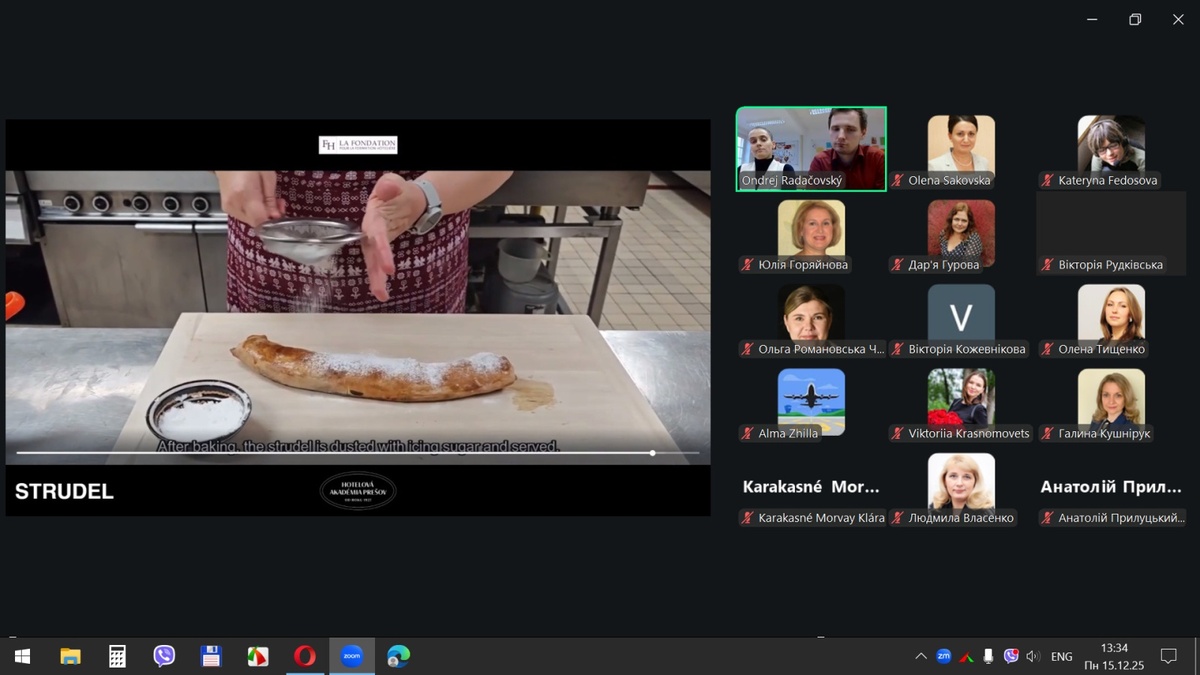
Task: Click the muted mic icon for Alma Zhilla
Action: pos(747,434)
